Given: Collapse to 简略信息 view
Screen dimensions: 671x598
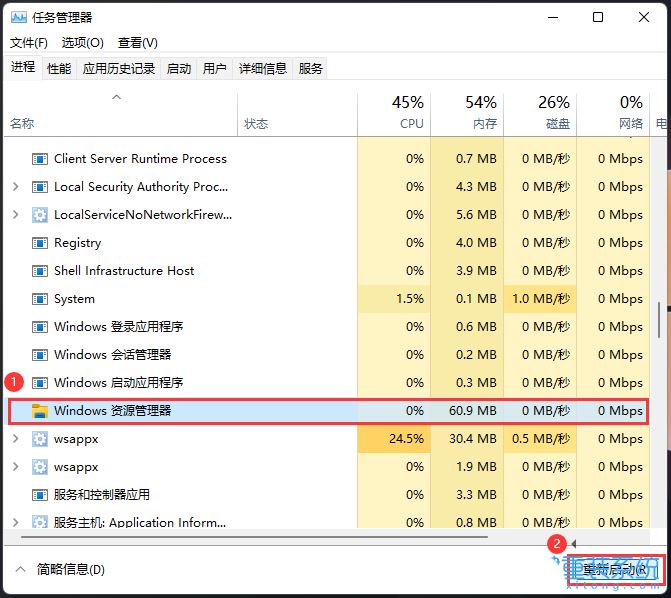Looking at the screenshot, I should (x=60, y=569).
